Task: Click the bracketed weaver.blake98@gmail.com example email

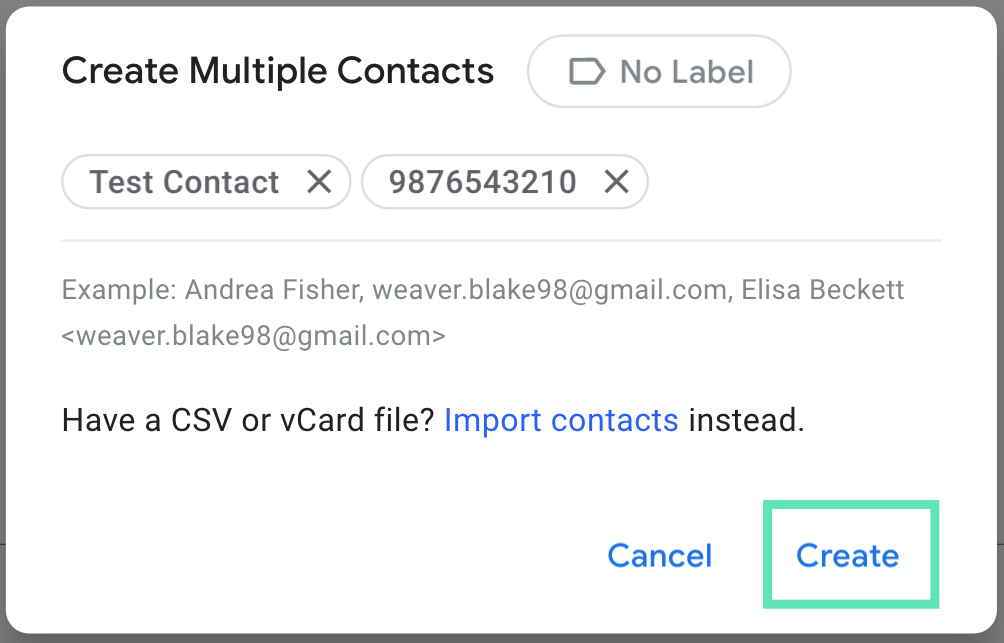Action: click(x=254, y=336)
